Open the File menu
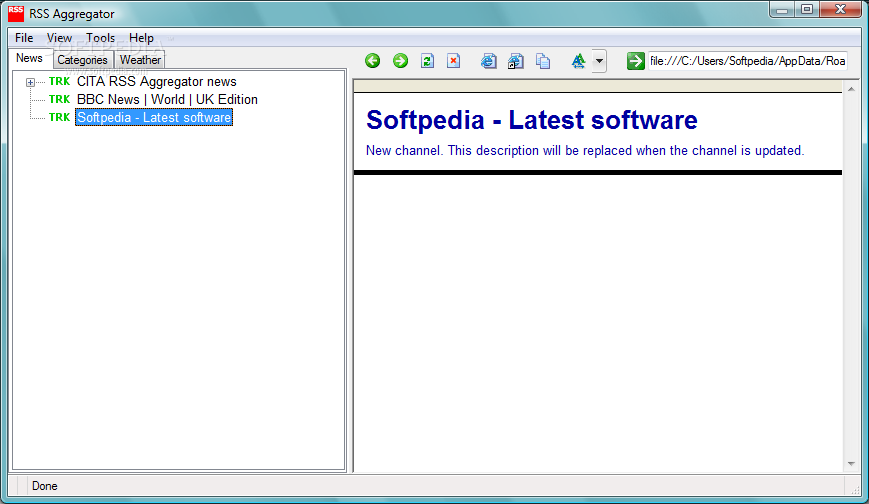The width and height of the screenshot is (869, 504). click(24, 38)
